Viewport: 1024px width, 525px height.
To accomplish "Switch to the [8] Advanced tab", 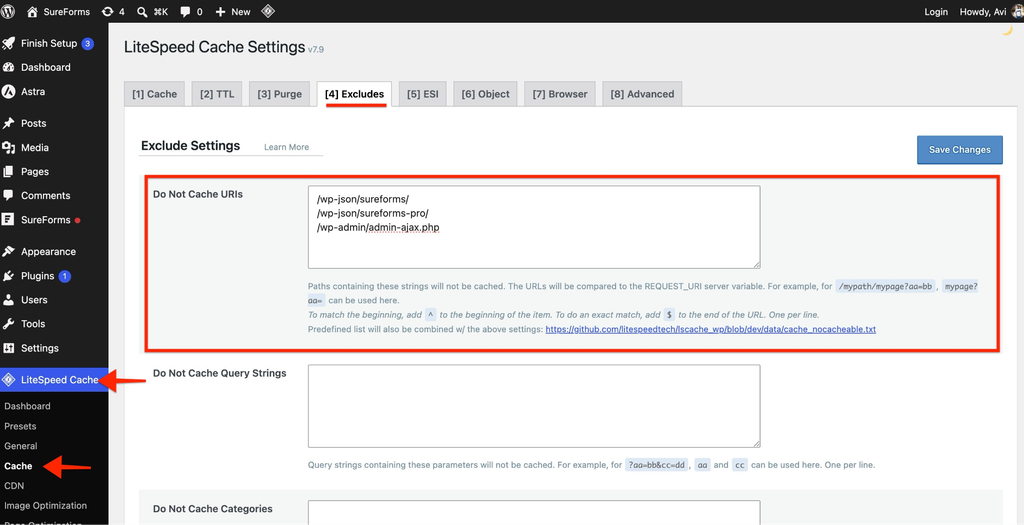I will coord(642,94).
